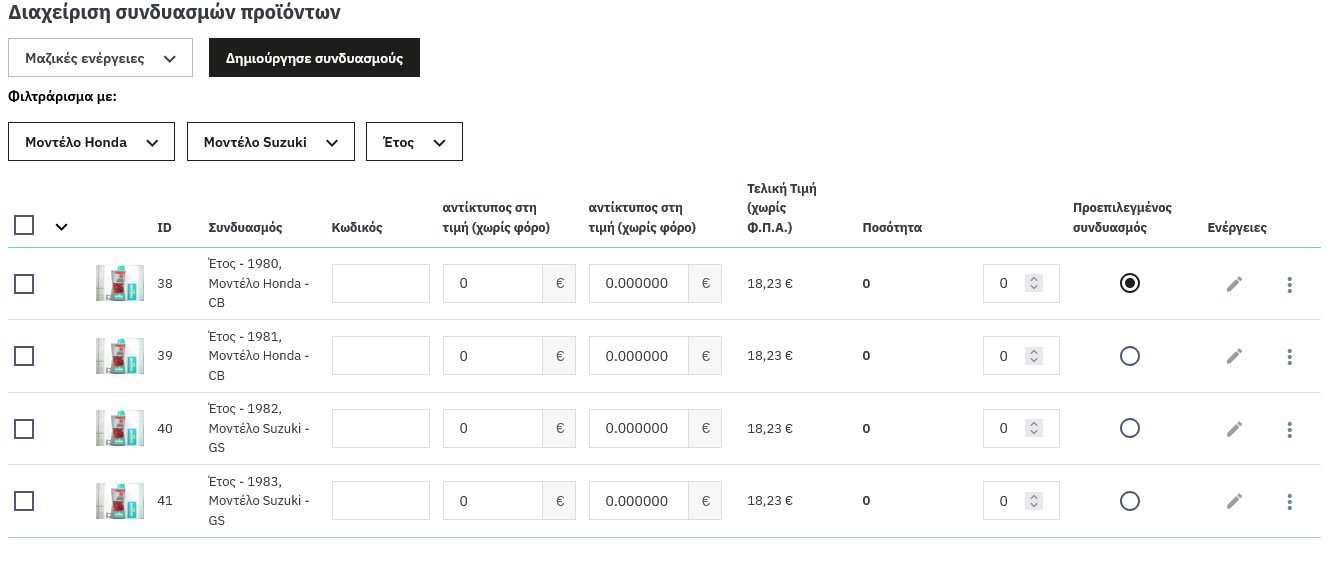Open three-dot actions menu for combination 41
This screenshot has width=1337, height=572.
(x=1289, y=501)
